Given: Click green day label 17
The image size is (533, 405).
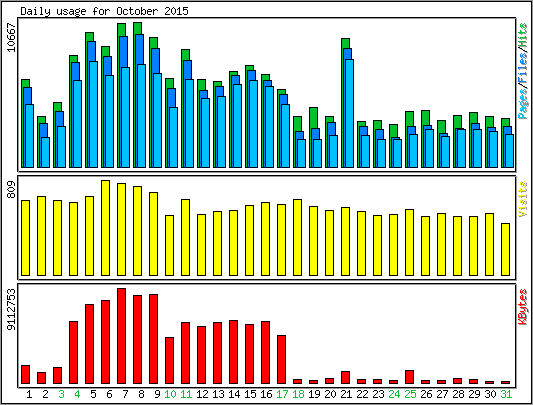Looking at the screenshot, I should click(x=282, y=394).
